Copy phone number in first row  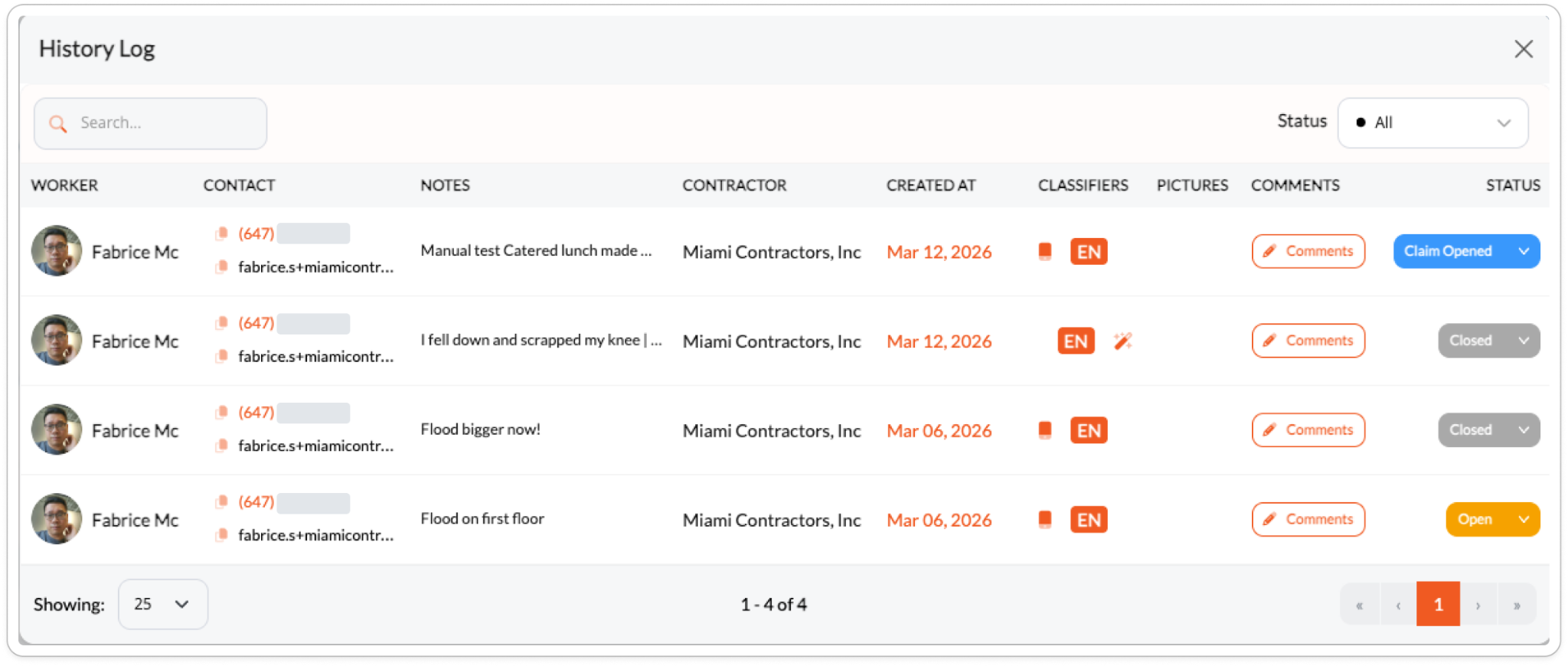[x=222, y=233]
